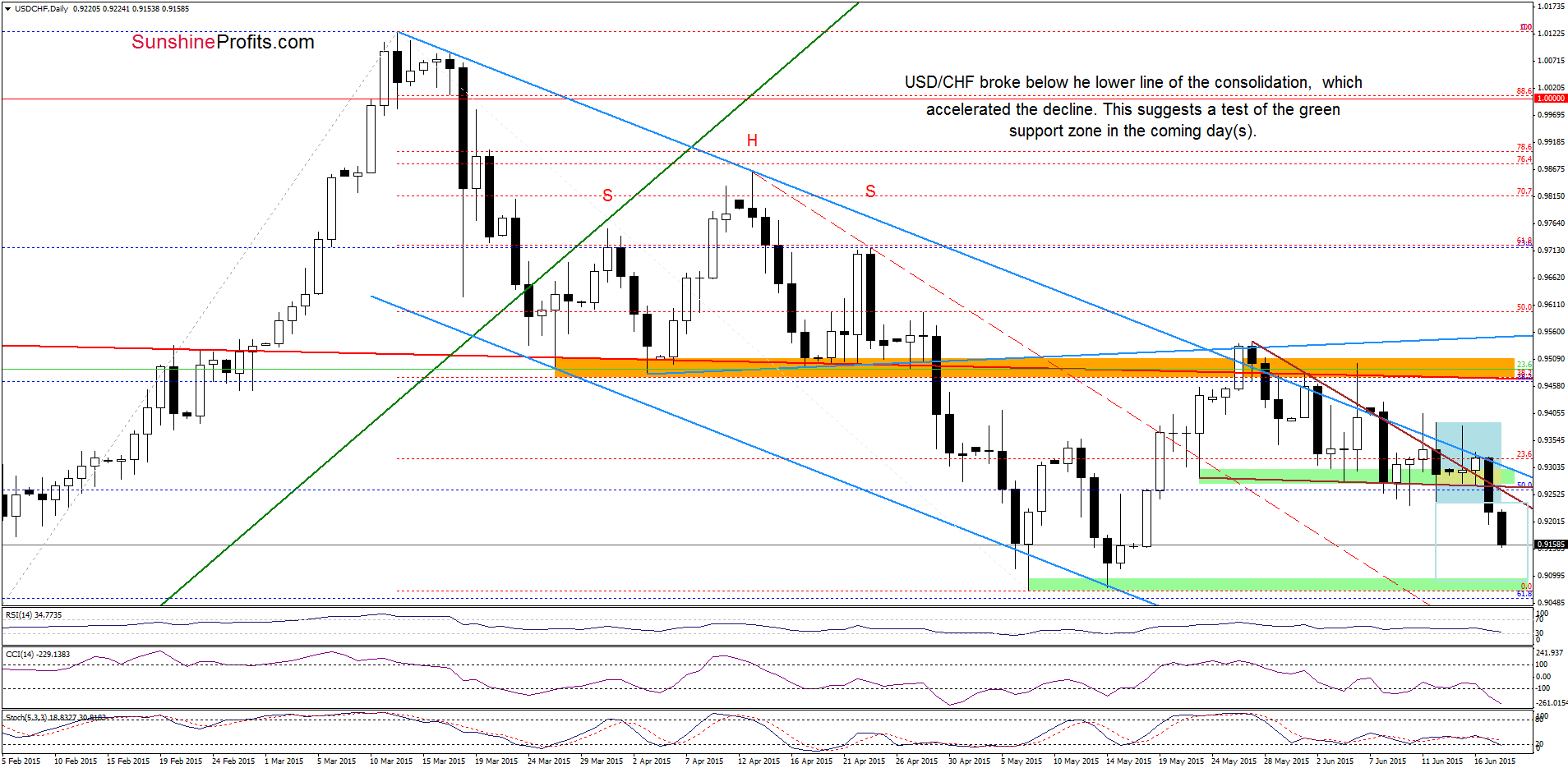The height and width of the screenshot is (768, 1568).
Task: Open the chart dropdown arrow beside USDCHF,Daily
Action: click(x=7, y=9)
